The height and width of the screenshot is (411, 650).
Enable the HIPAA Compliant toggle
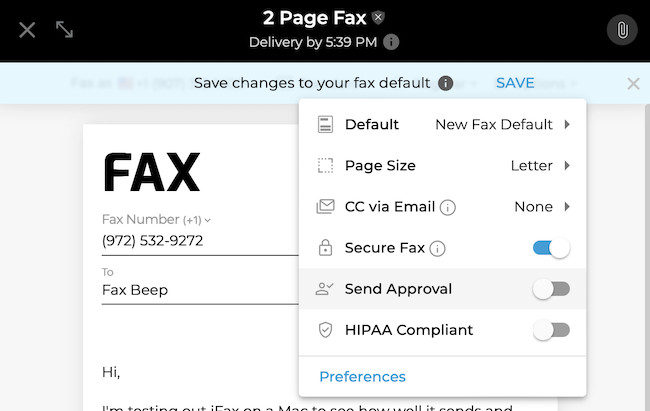(551, 330)
